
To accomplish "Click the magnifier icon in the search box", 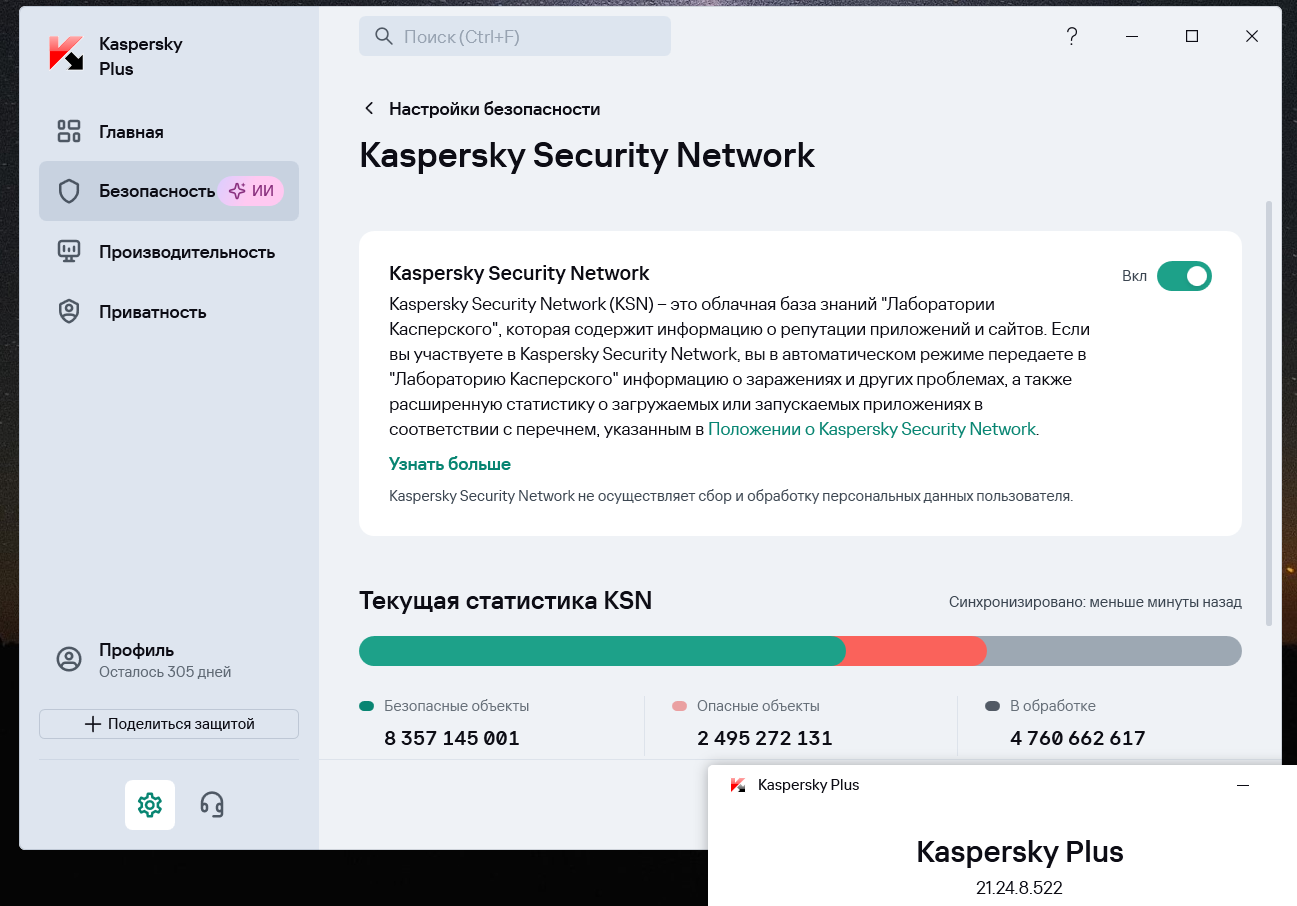I will (x=384, y=37).
